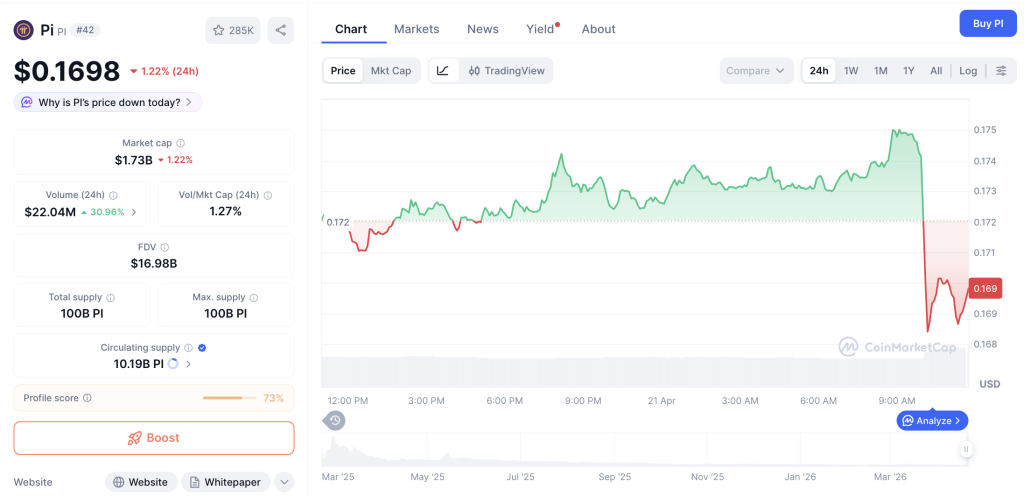Expand Volume (24h) details arrow

(135, 212)
